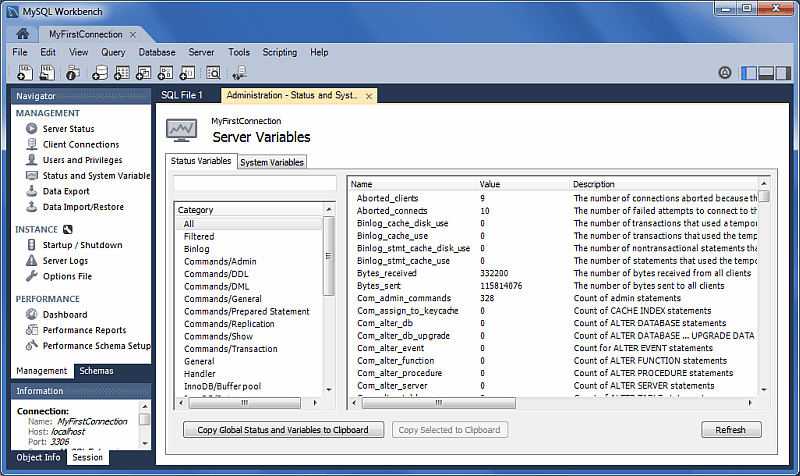Click the Data Import/Restore icon
This screenshot has height=476, width=800.
(x=32, y=207)
